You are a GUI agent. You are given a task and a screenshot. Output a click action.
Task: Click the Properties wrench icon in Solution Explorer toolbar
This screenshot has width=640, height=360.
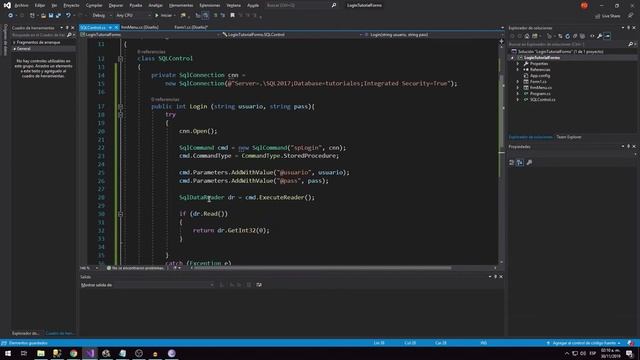point(600,36)
